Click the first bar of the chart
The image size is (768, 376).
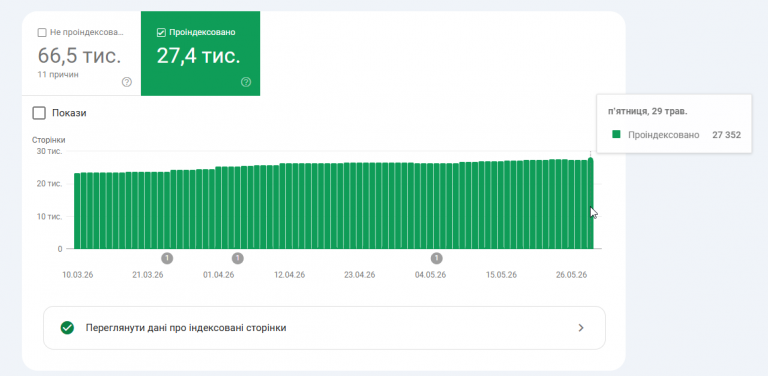tap(77, 211)
